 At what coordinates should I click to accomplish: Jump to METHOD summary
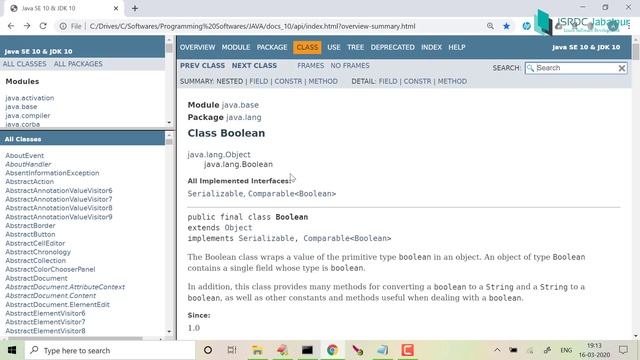pyautogui.click(x=323, y=81)
